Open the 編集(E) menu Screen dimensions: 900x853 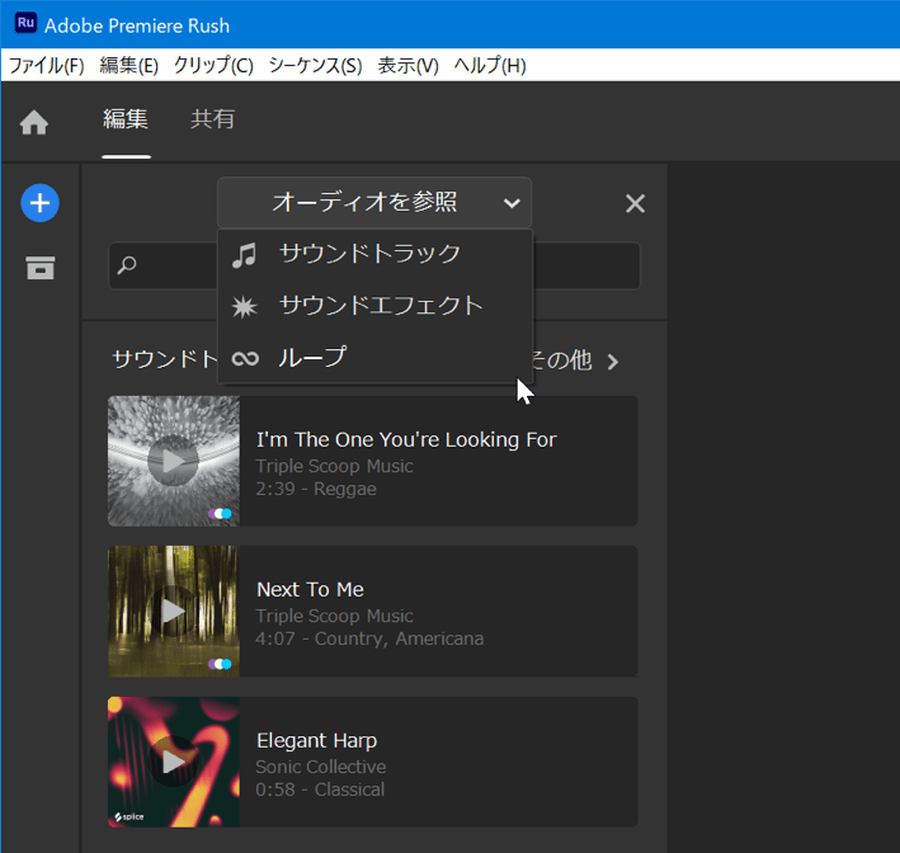click(x=129, y=65)
